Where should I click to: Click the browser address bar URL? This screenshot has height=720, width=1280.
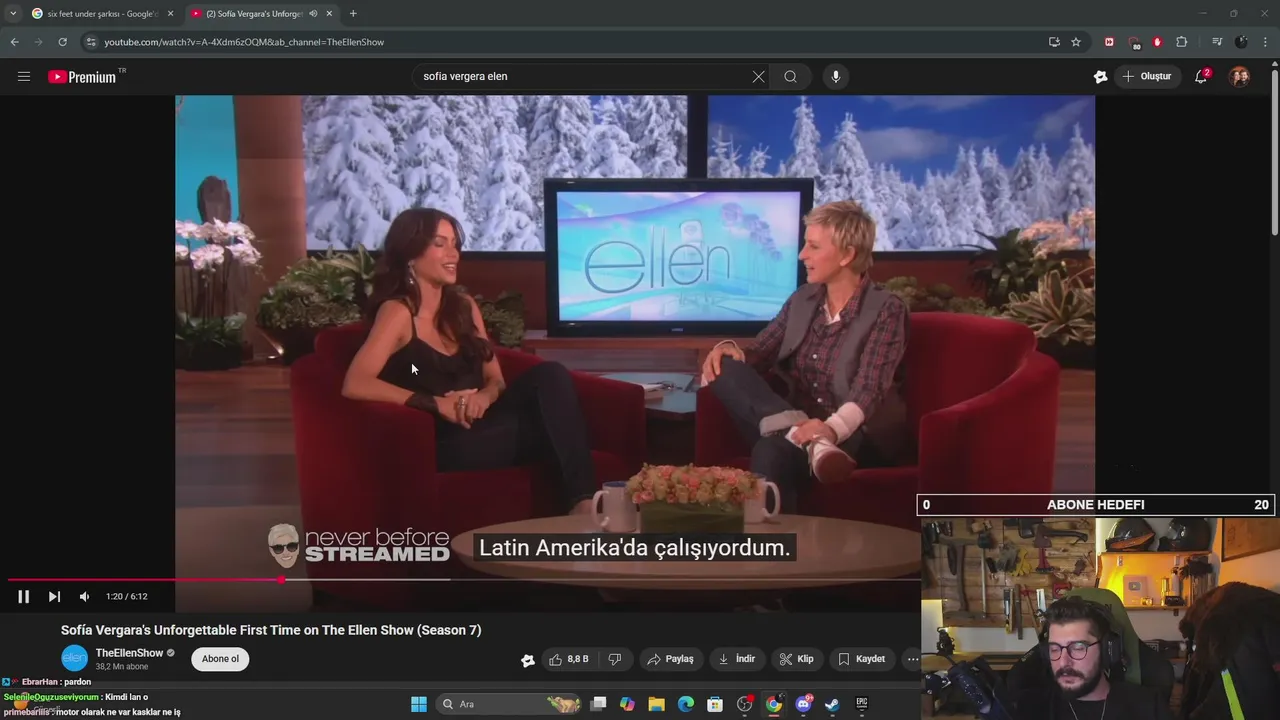tap(244, 42)
